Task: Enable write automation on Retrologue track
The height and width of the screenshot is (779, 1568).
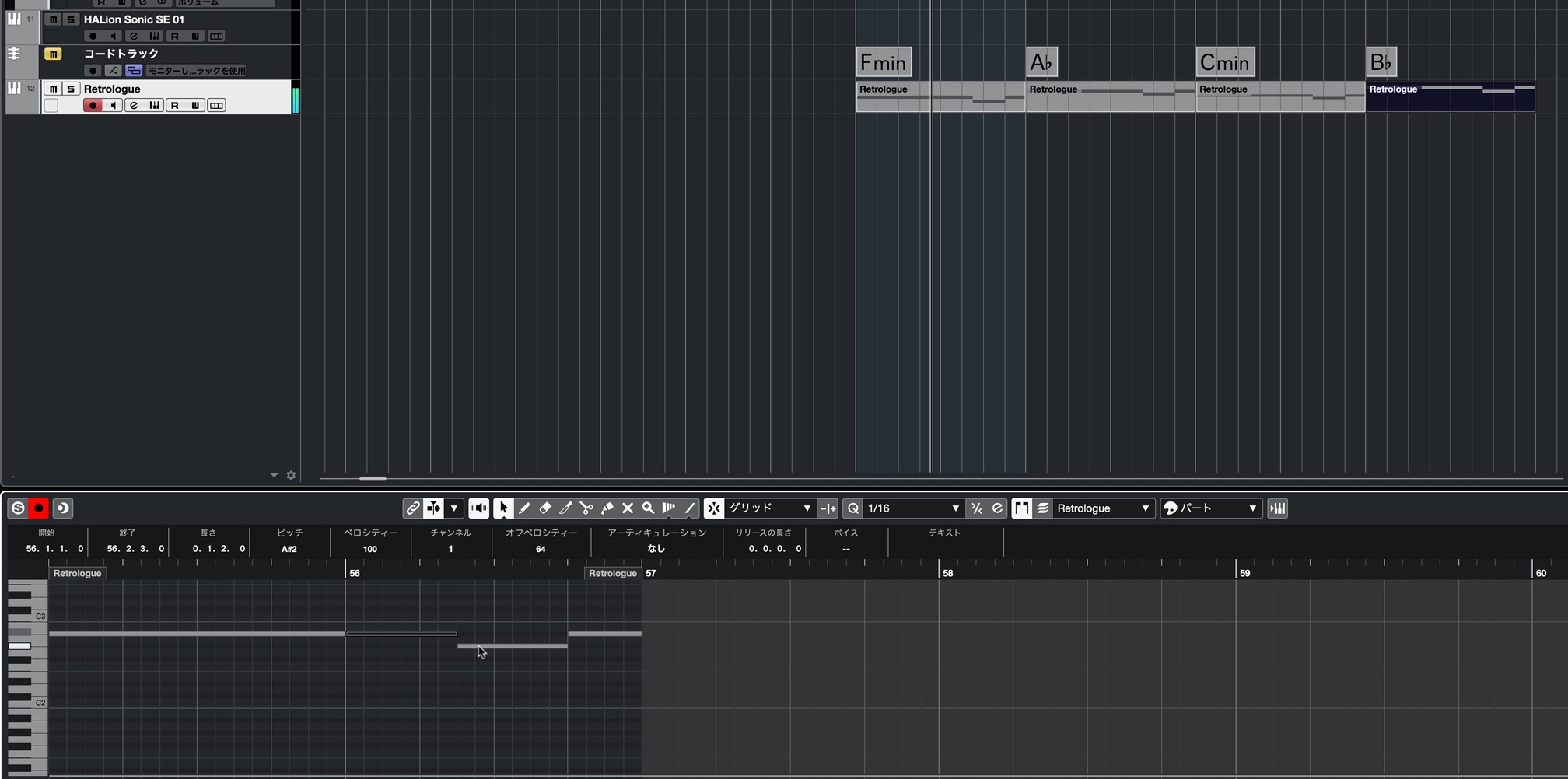Action: point(195,106)
